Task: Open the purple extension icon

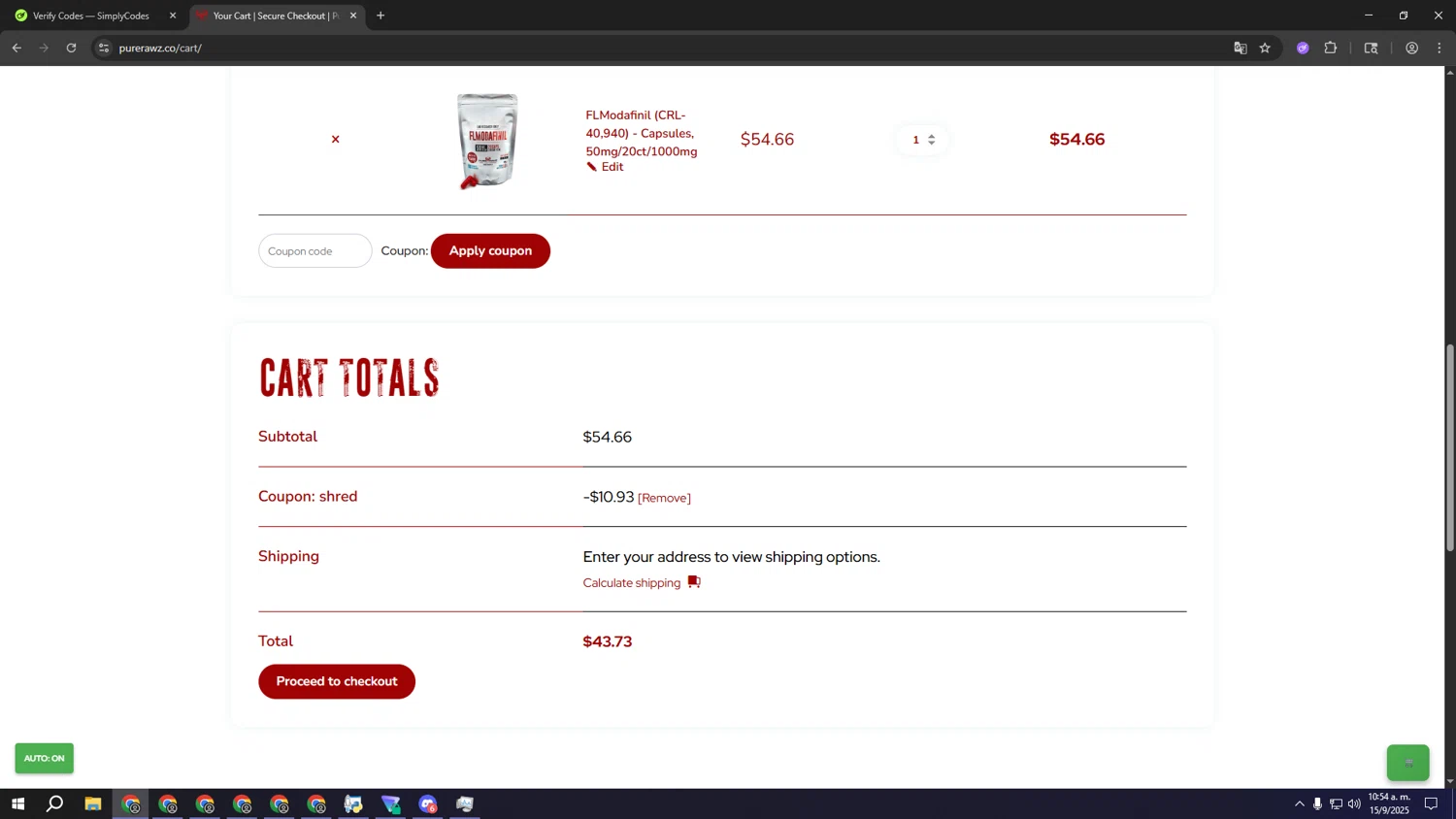Action: [x=1303, y=48]
